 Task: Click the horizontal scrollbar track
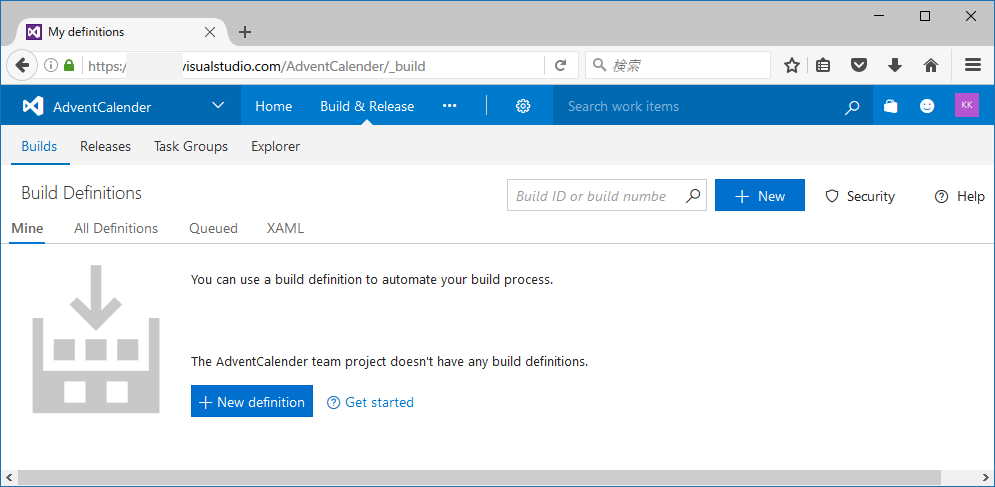[497, 477]
